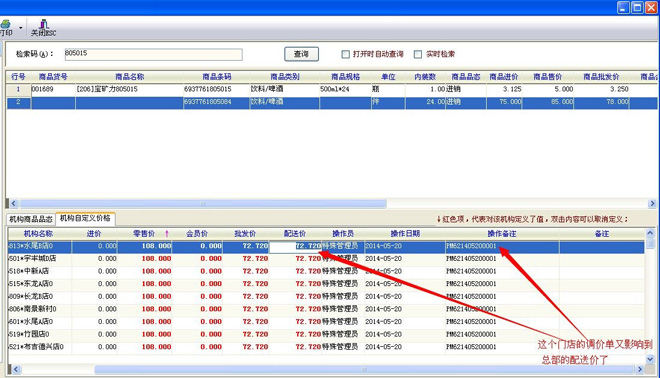Click the 关闭ESC close toolbar icon
The width and height of the screenshot is (660, 378).
pos(43,28)
